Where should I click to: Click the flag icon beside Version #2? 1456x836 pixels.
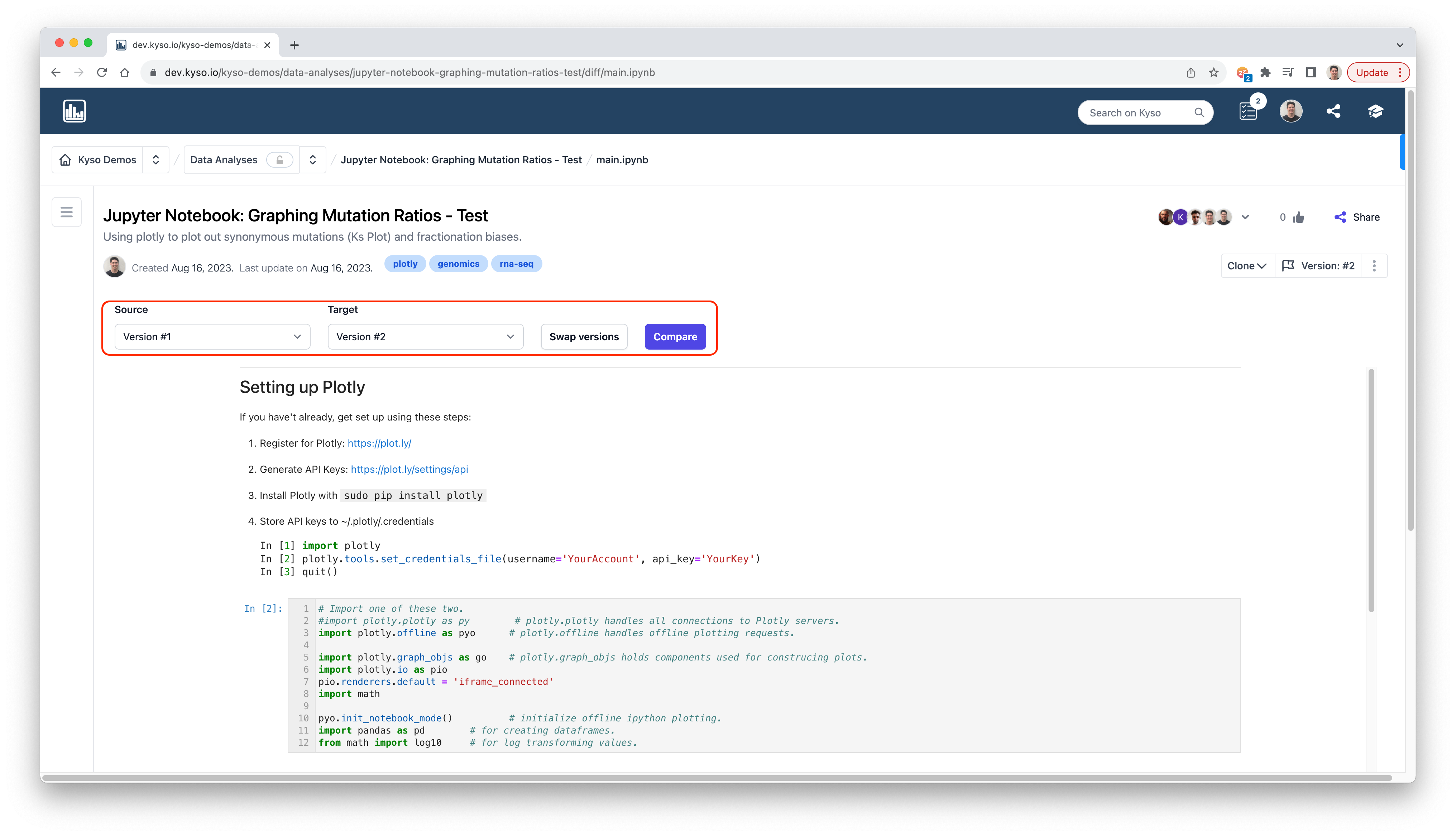tap(1288, 265)
